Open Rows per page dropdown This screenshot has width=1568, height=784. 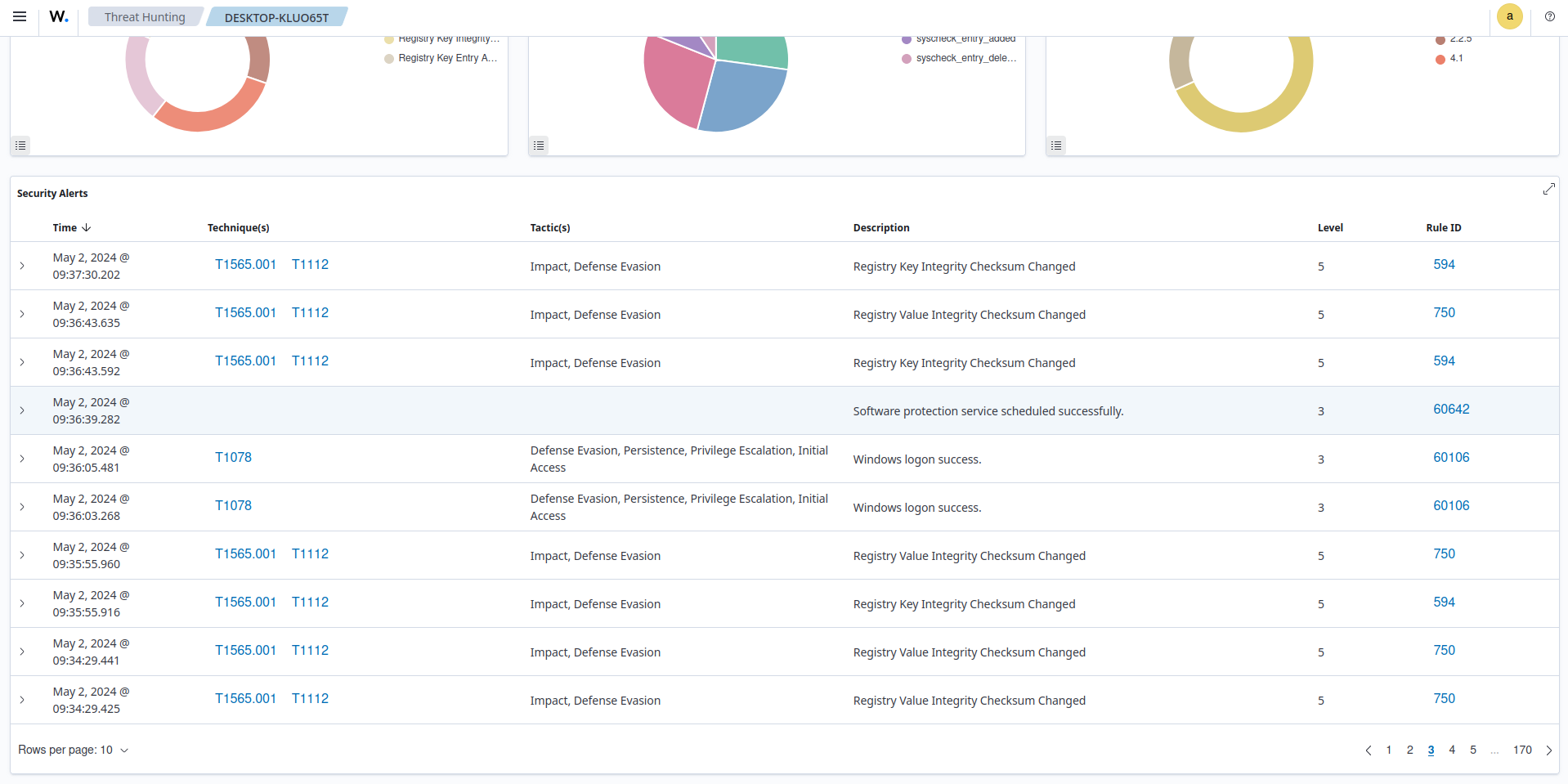pyautogui.click(x=74, y=750)
